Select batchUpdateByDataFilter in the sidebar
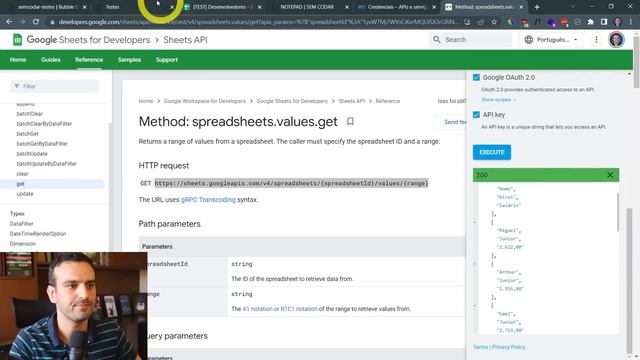 pyautogui.click(x=47, y=164)
